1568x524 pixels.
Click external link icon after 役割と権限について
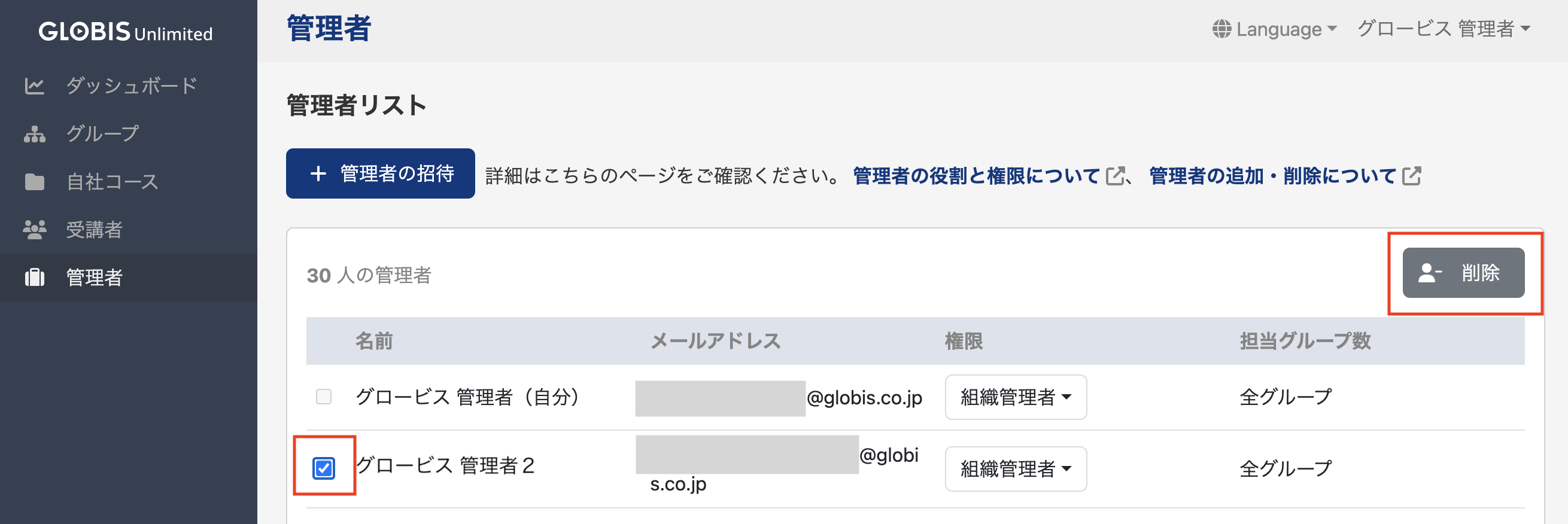click(1114, 176)
